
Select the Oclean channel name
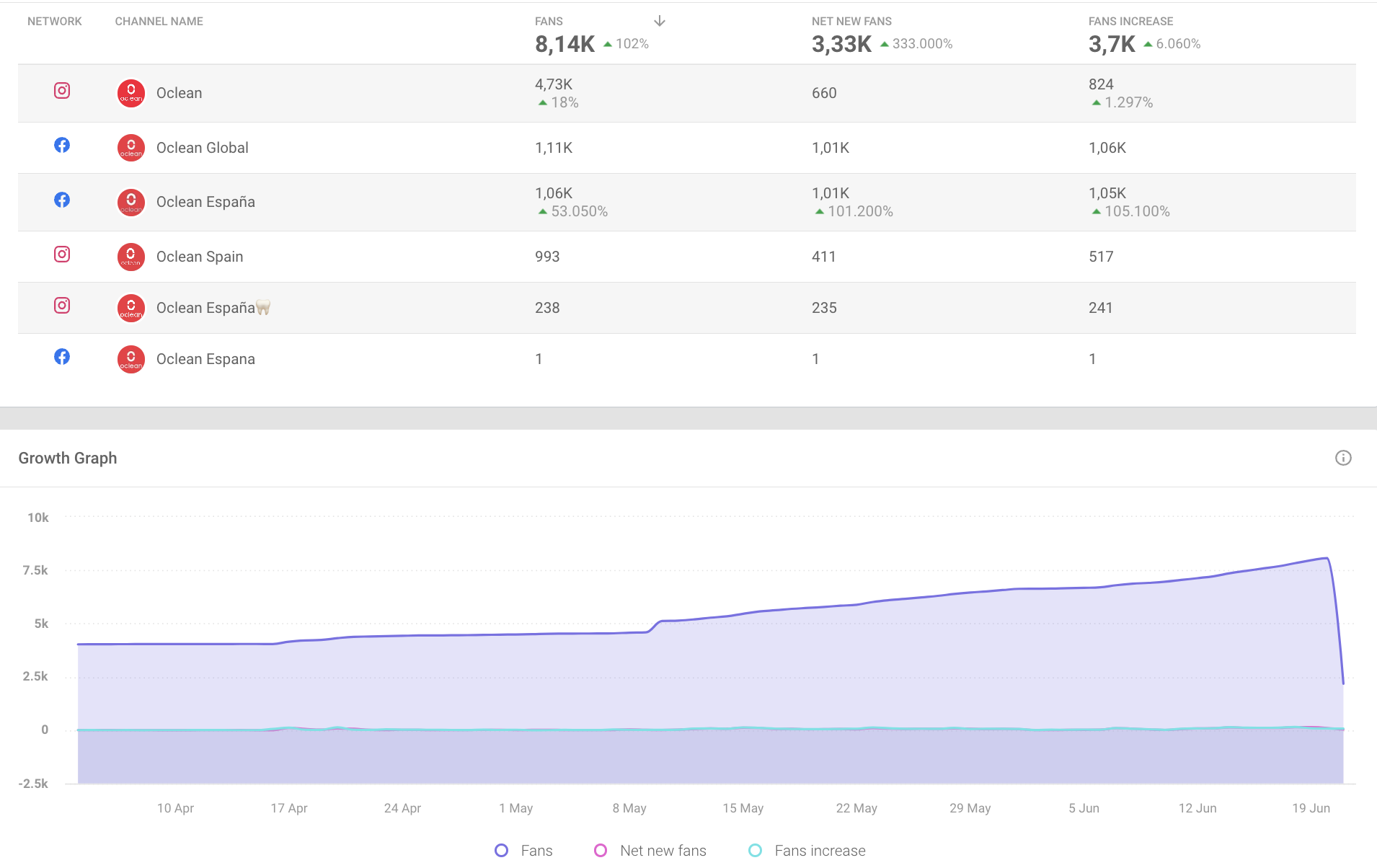click(180, 93)
